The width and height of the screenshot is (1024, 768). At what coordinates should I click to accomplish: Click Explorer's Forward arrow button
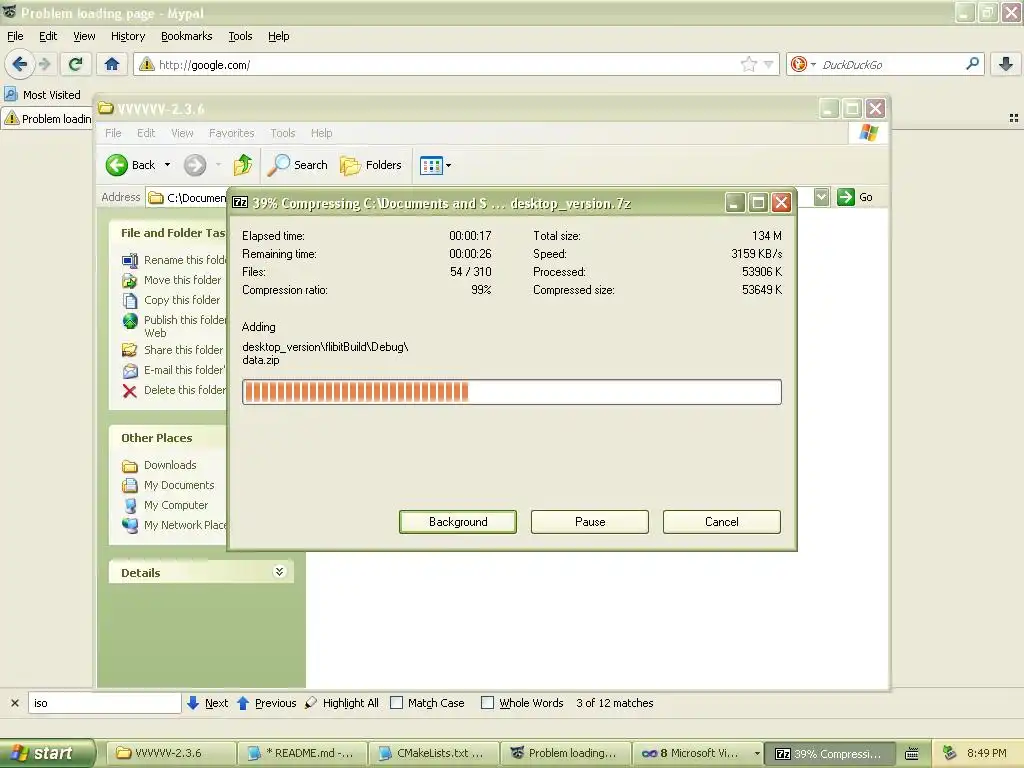(x=195, y=165)
